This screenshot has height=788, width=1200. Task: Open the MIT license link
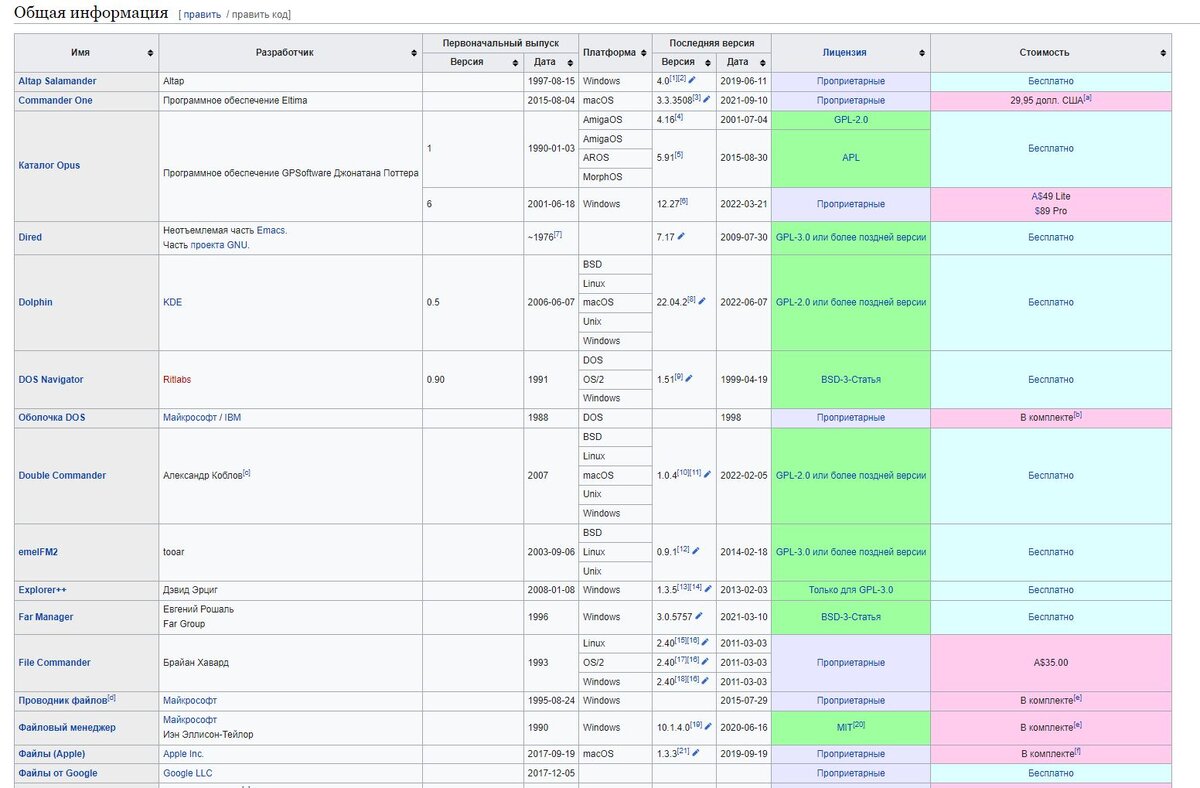(844, 727)
